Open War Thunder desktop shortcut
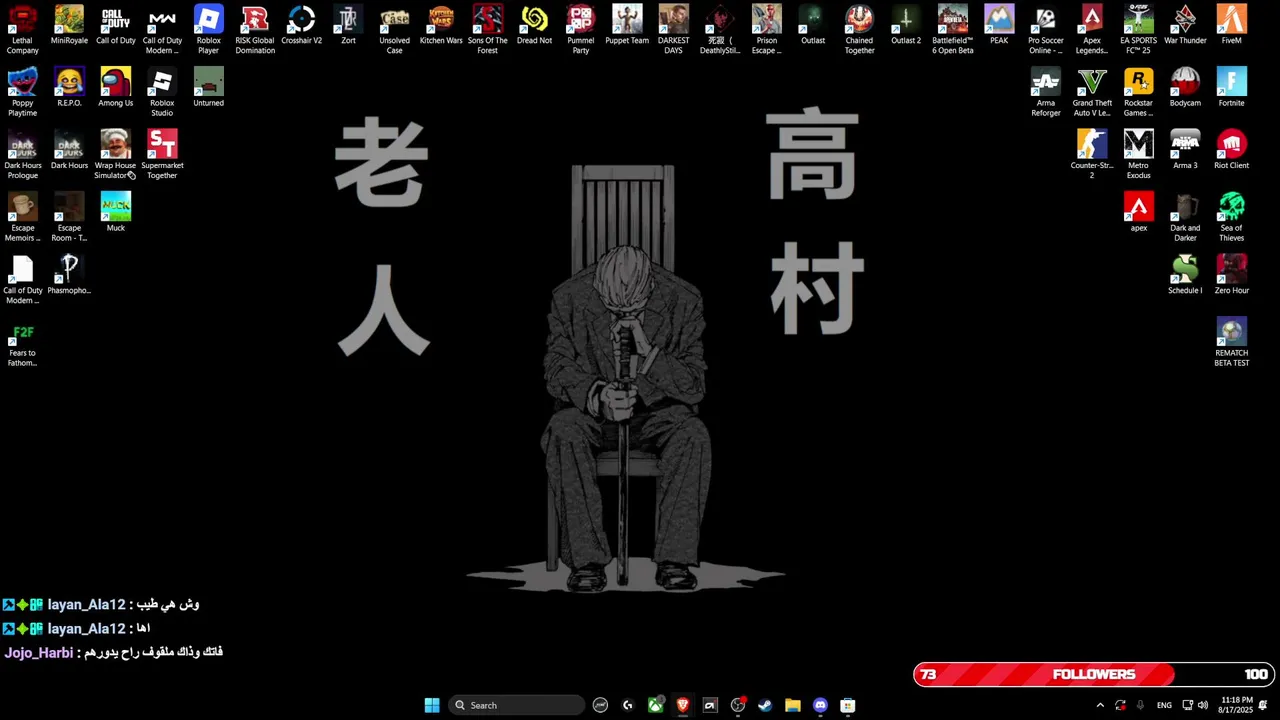Viewport: 1280px width, 720px height. [x=1185, y=25]
